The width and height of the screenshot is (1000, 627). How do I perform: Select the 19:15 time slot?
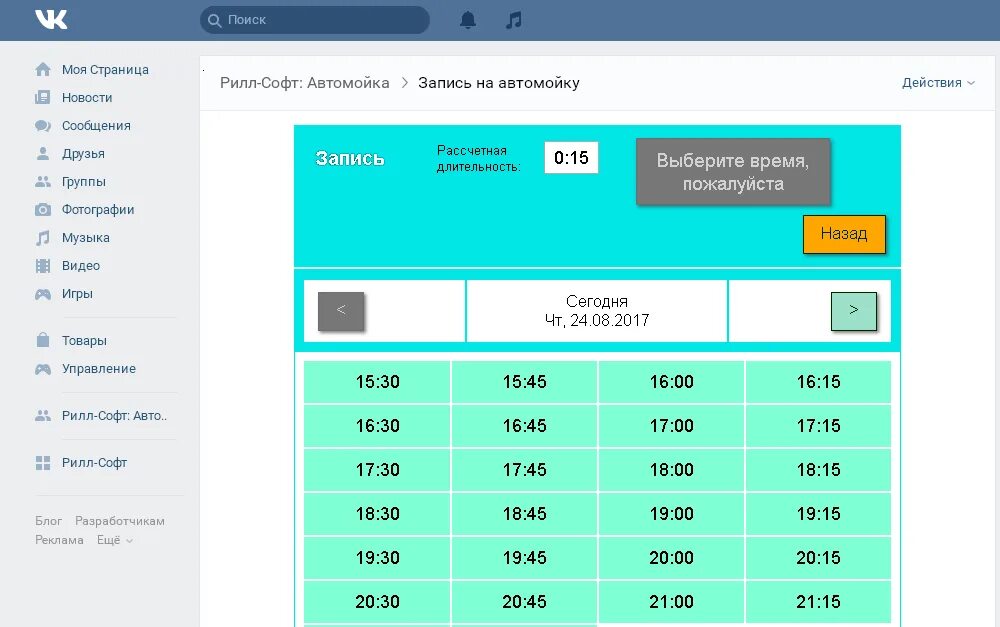tap(818, 513)
